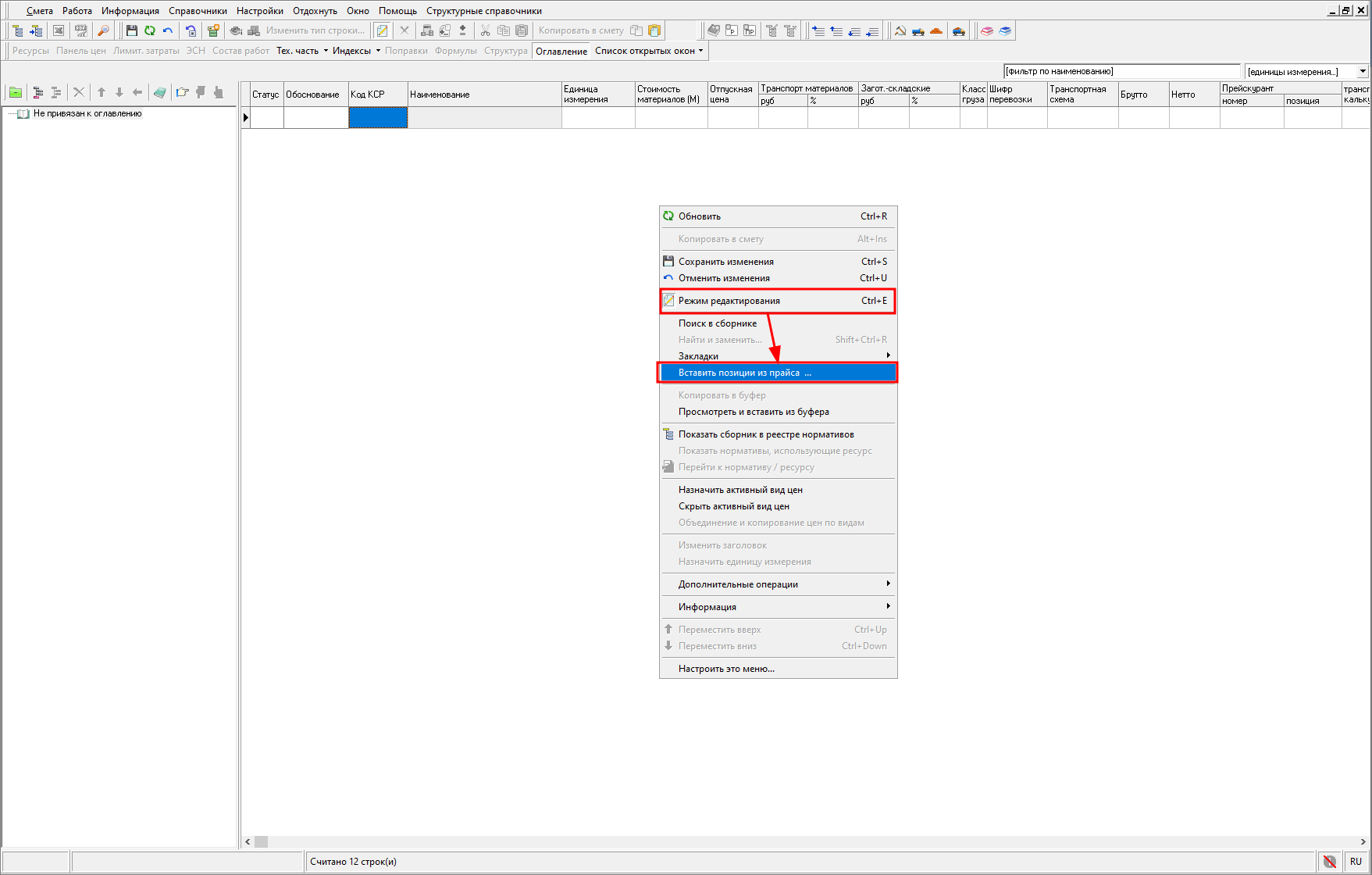Click the hammer and sickle toolbar icon
Image resolution: width=1372 pixels, height=875 pixels.
900,30
